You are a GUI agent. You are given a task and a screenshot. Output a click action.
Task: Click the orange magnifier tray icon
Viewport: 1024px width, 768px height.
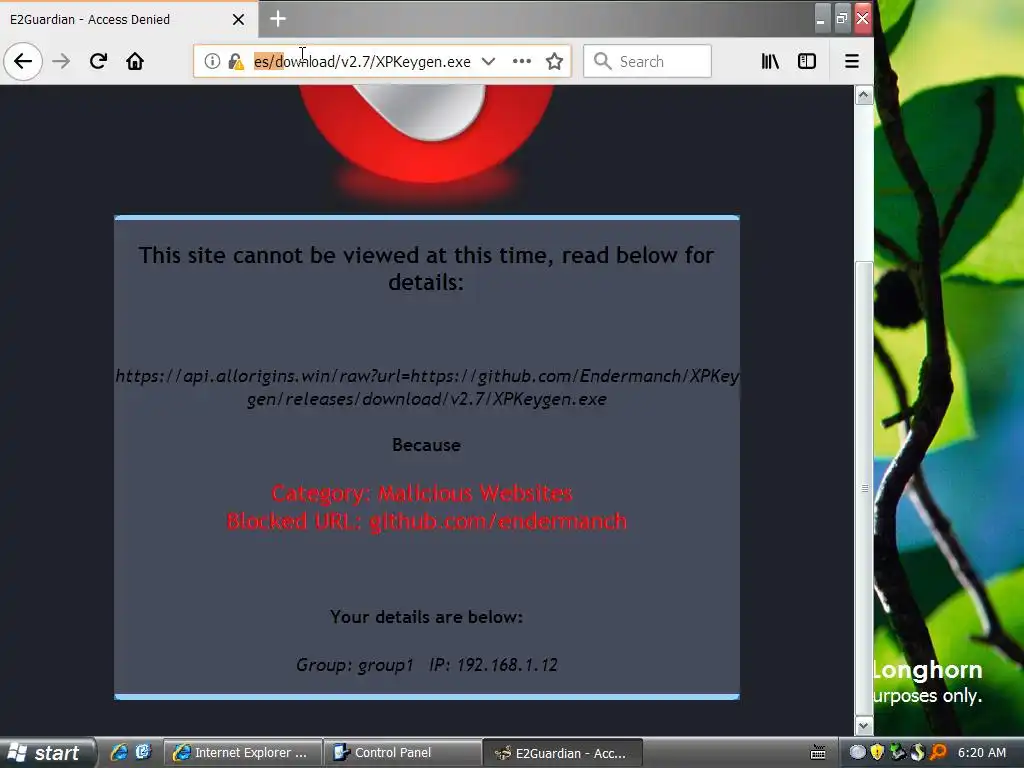(x=938, y=752)
